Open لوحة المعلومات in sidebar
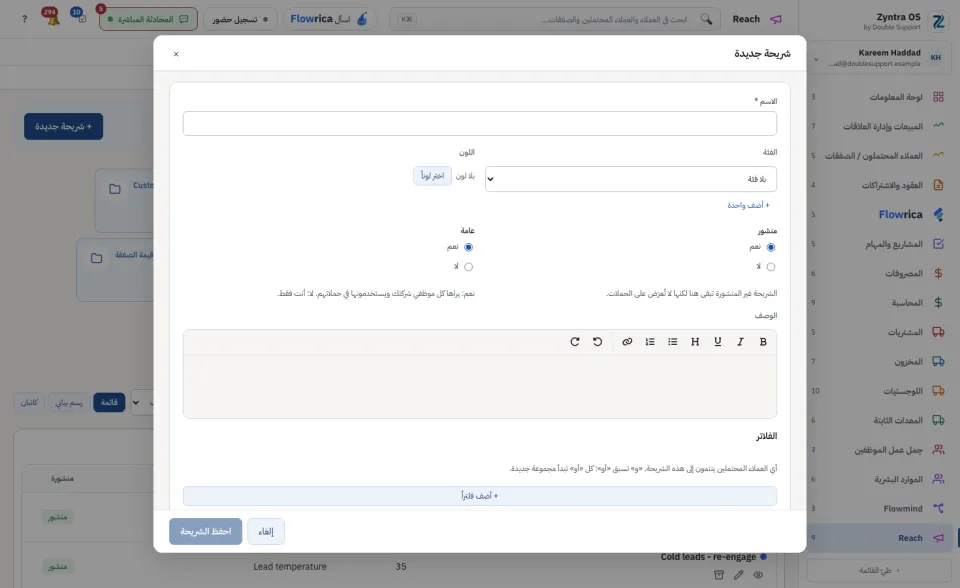 coord(879,97)
